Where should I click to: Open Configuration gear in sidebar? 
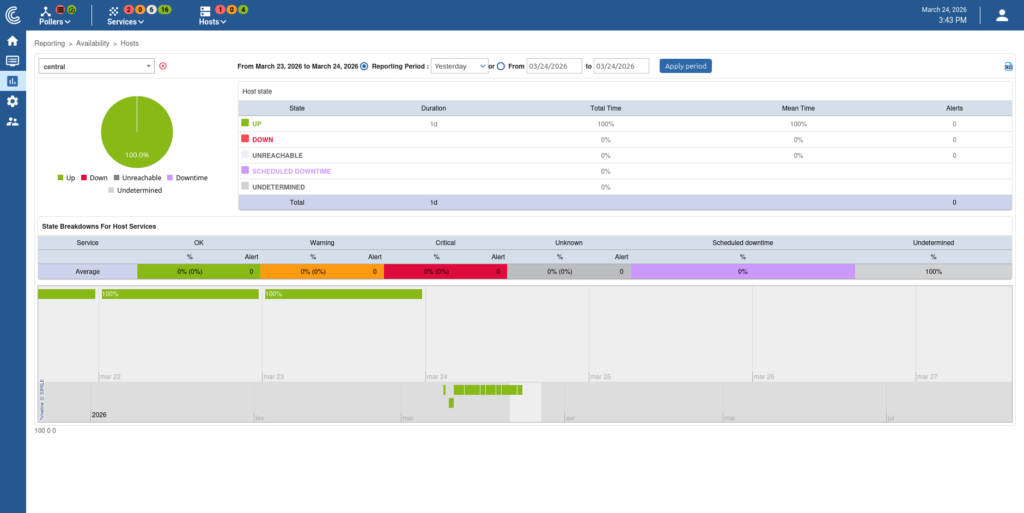[x=12, y=101]
